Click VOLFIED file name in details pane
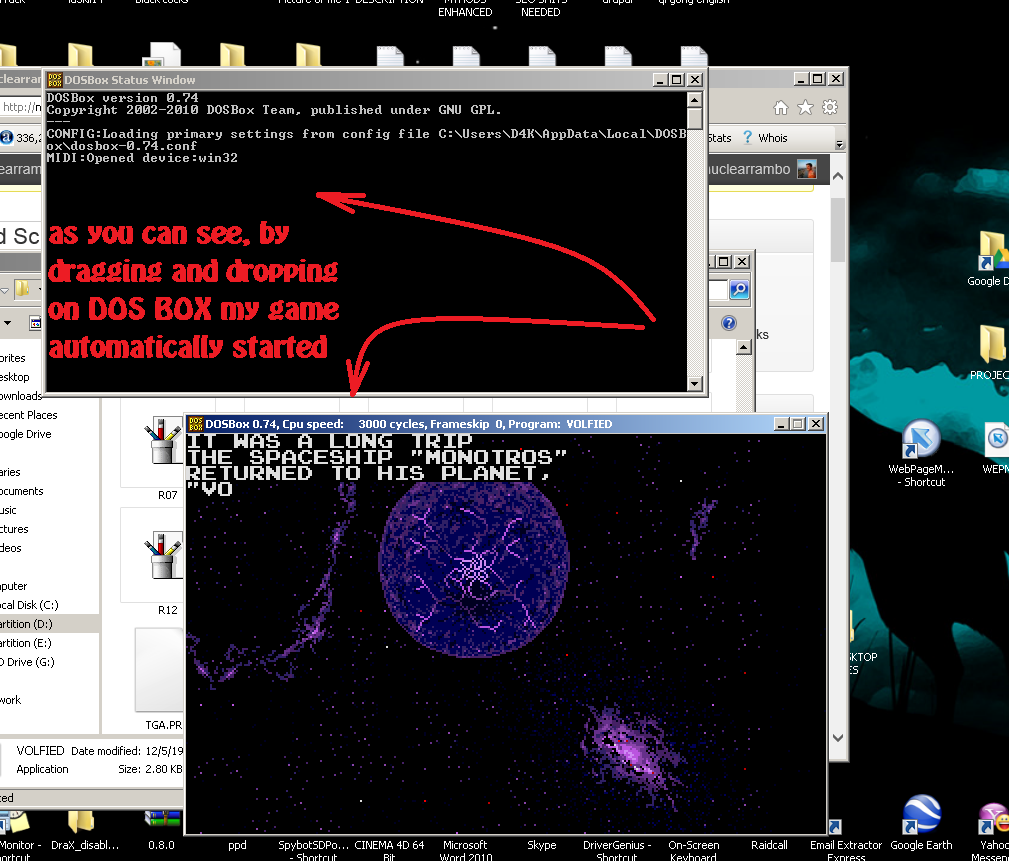 click(40, 750)
